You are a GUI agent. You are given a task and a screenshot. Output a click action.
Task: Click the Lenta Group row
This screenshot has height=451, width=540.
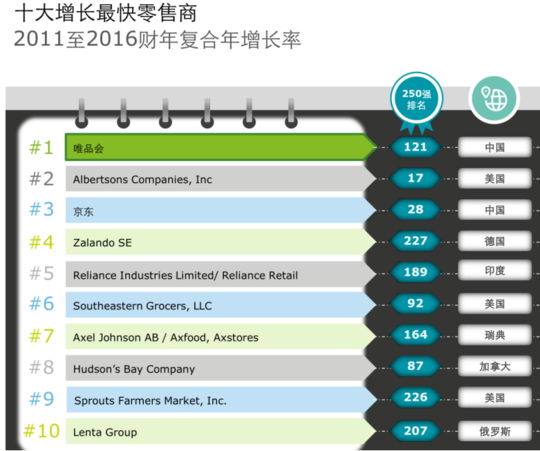pos(221,431)
